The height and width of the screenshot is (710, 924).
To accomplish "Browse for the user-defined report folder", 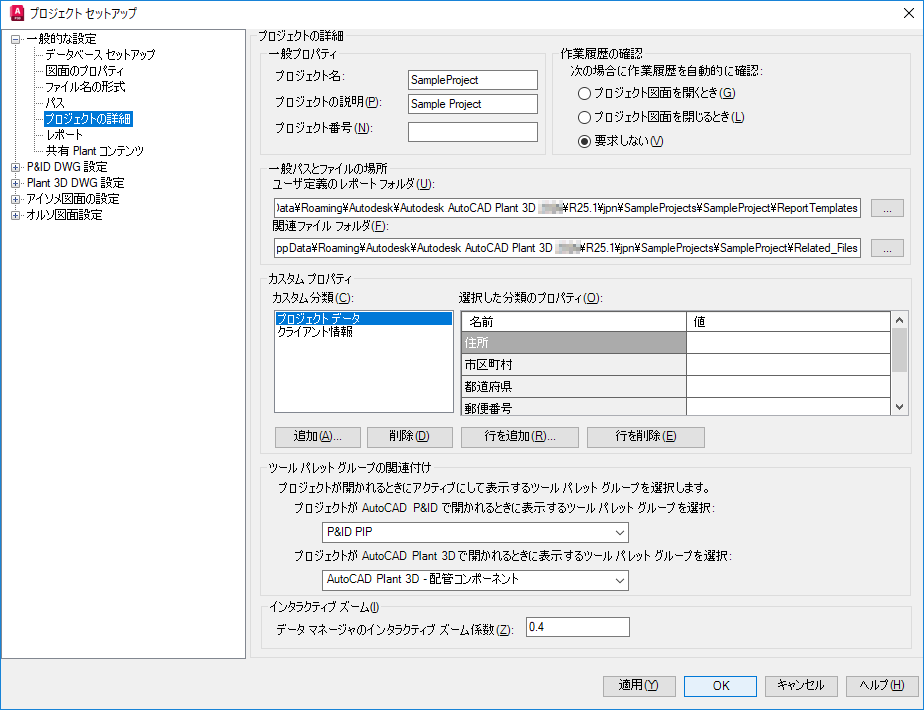I will click(x=887, y=208).
